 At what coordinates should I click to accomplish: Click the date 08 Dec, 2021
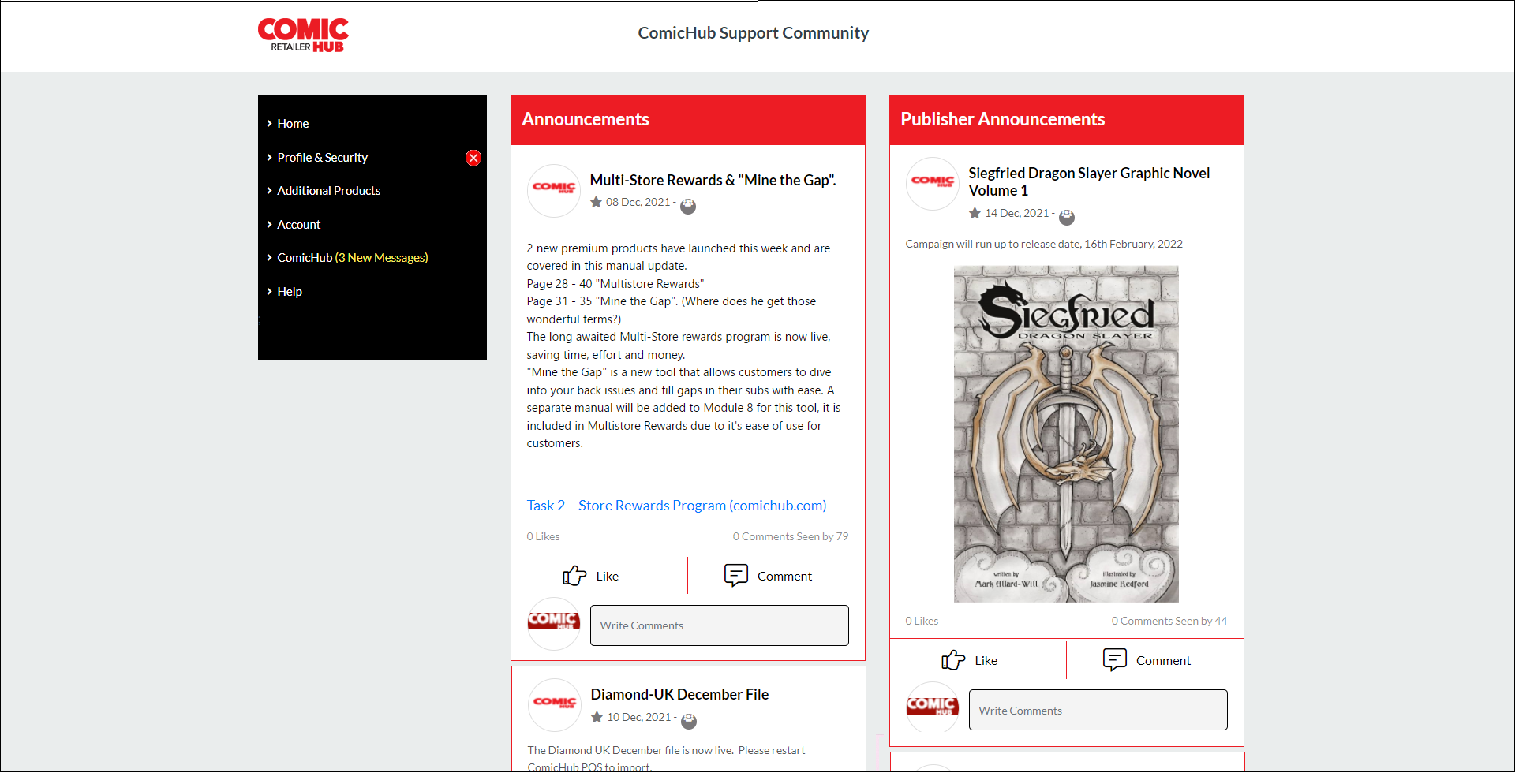(x=638, y=203)
